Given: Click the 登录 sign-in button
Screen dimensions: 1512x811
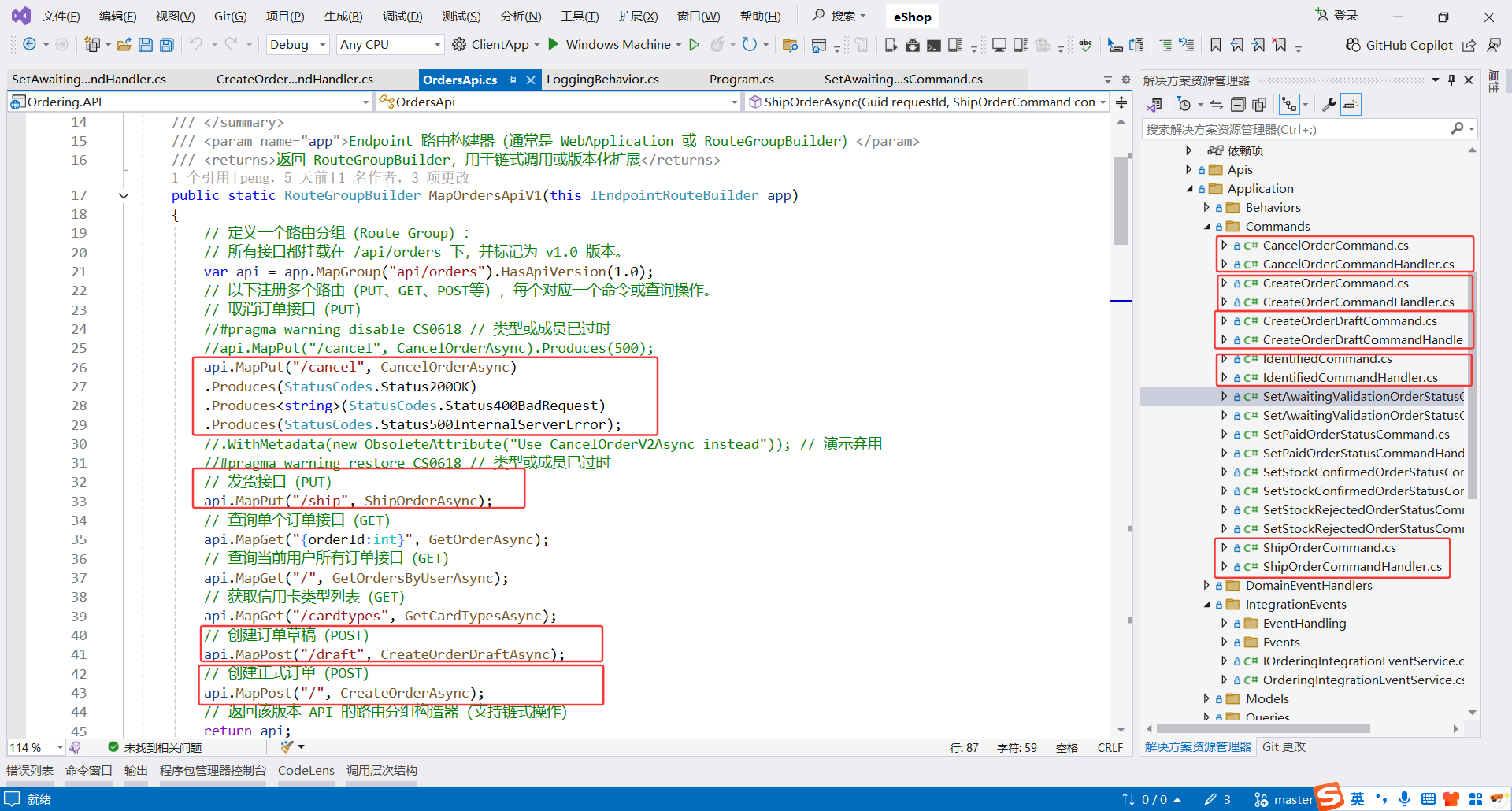Looking at the screenshot, I should point(1337,16).
